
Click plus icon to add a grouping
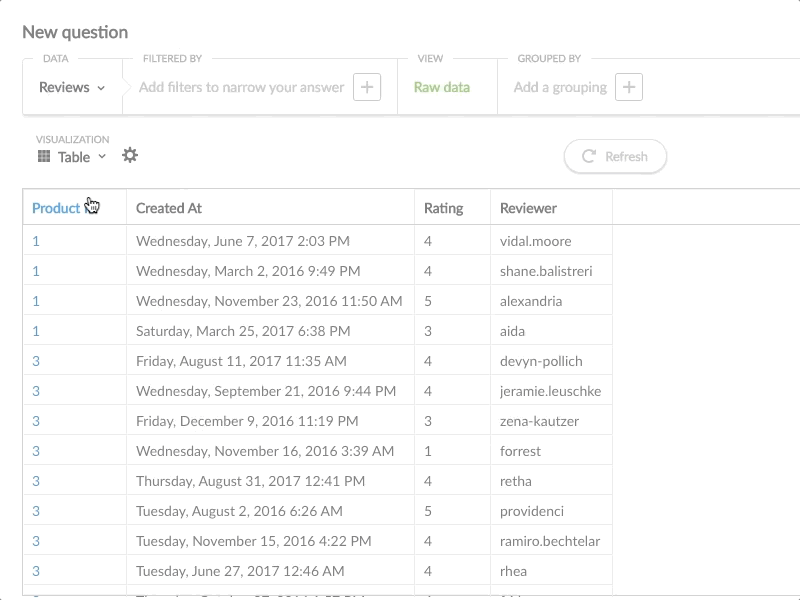[x=628, y=87]
